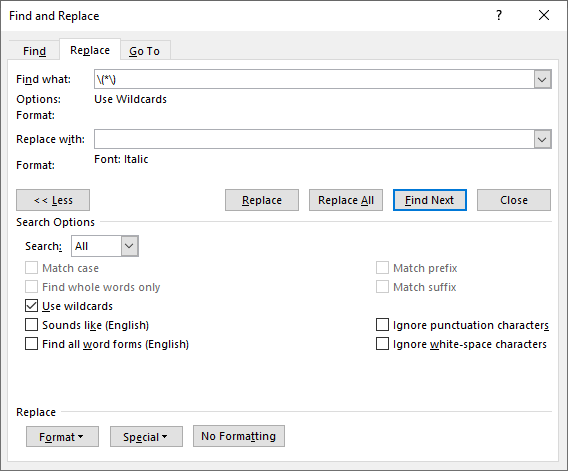Enable Sounds like (English) option
This screenshot has width=568, height=471.
[x=32, y=325]
